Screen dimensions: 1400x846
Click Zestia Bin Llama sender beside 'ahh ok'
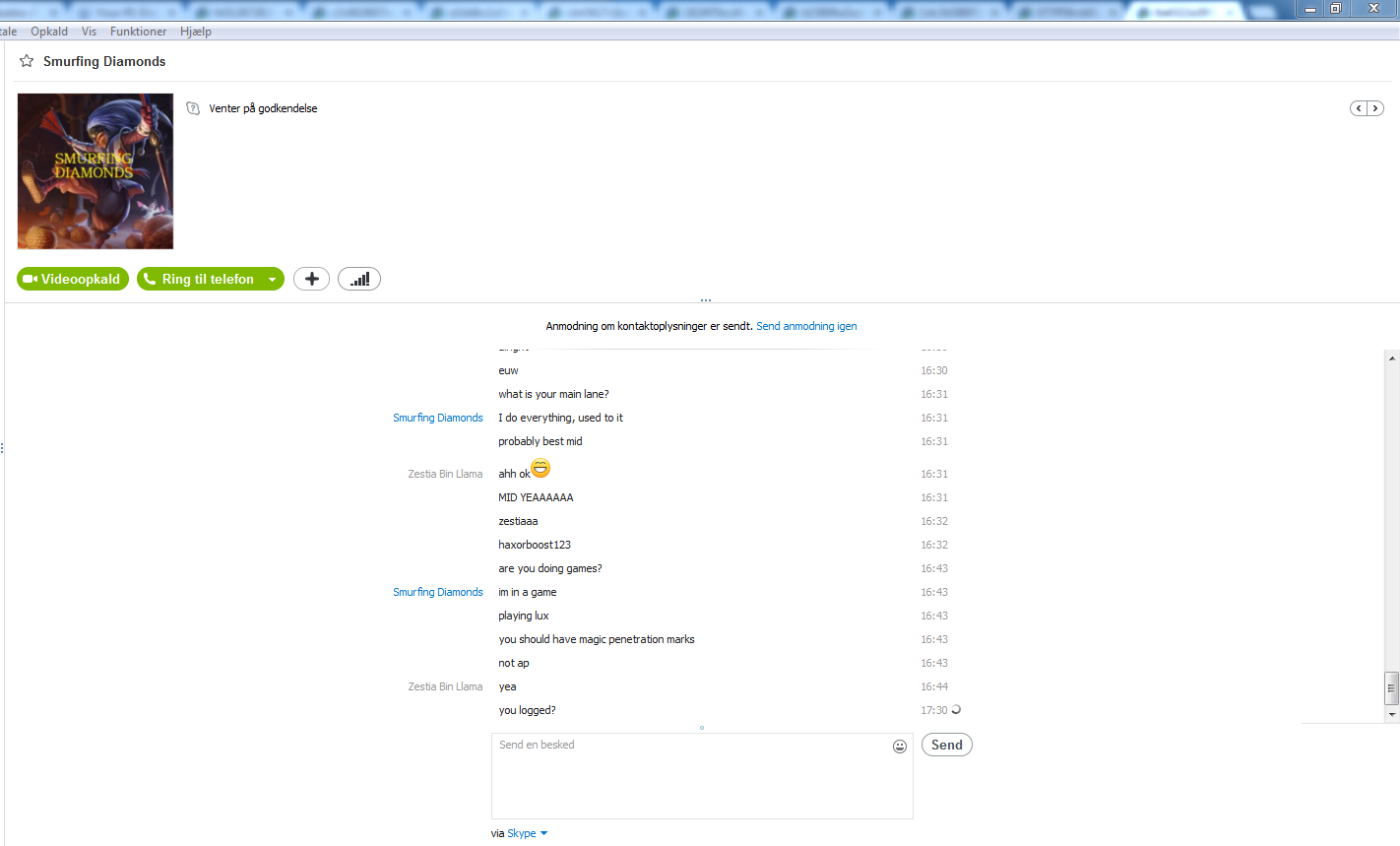tap(445, 474)
